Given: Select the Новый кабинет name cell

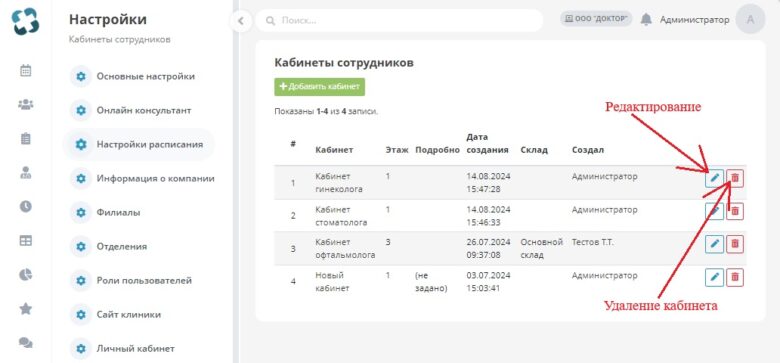Looking at the screenshot, I should click(332, 281).
